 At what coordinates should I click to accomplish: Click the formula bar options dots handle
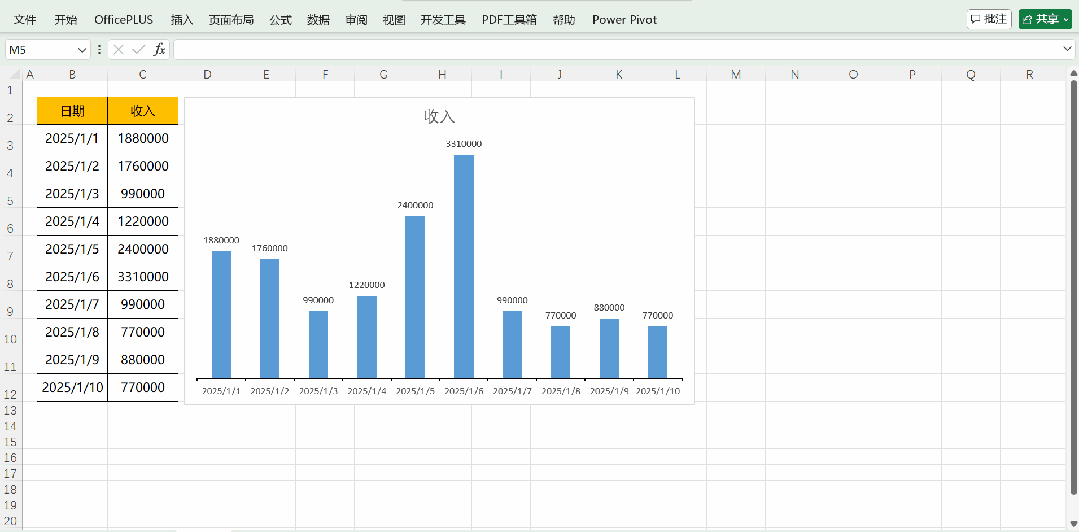pyautogui.click(x=99, y=49)
